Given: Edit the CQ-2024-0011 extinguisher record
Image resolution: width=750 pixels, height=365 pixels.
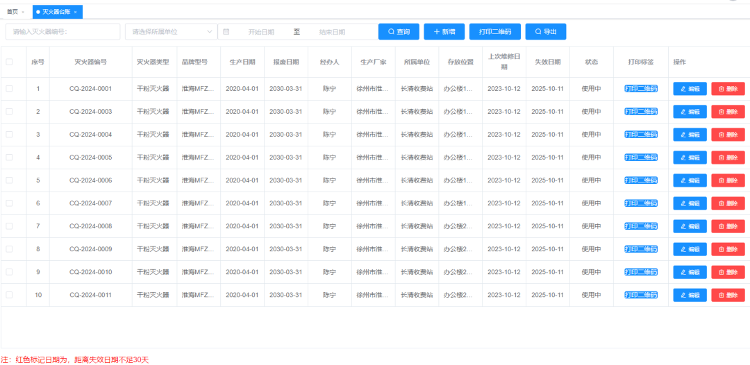Looking at the screenshot, I should (690, 295).
